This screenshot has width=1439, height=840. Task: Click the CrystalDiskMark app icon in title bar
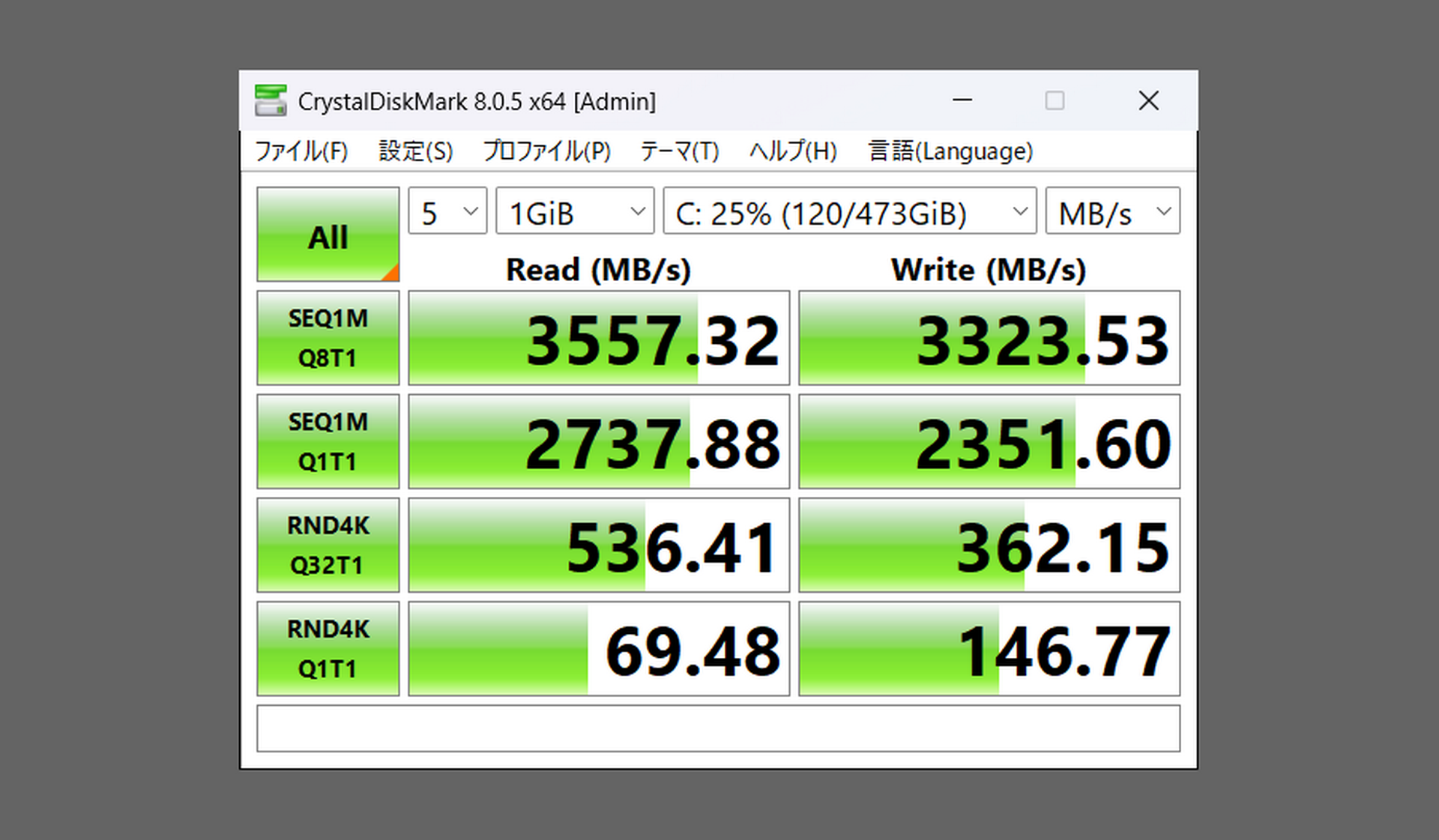(270, 100)
